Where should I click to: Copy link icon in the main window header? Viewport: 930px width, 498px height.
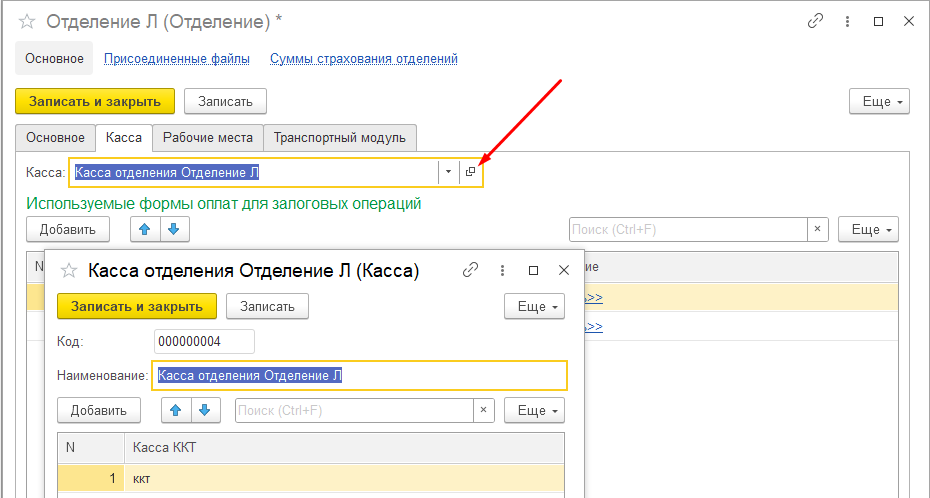[x=816, y=21]
